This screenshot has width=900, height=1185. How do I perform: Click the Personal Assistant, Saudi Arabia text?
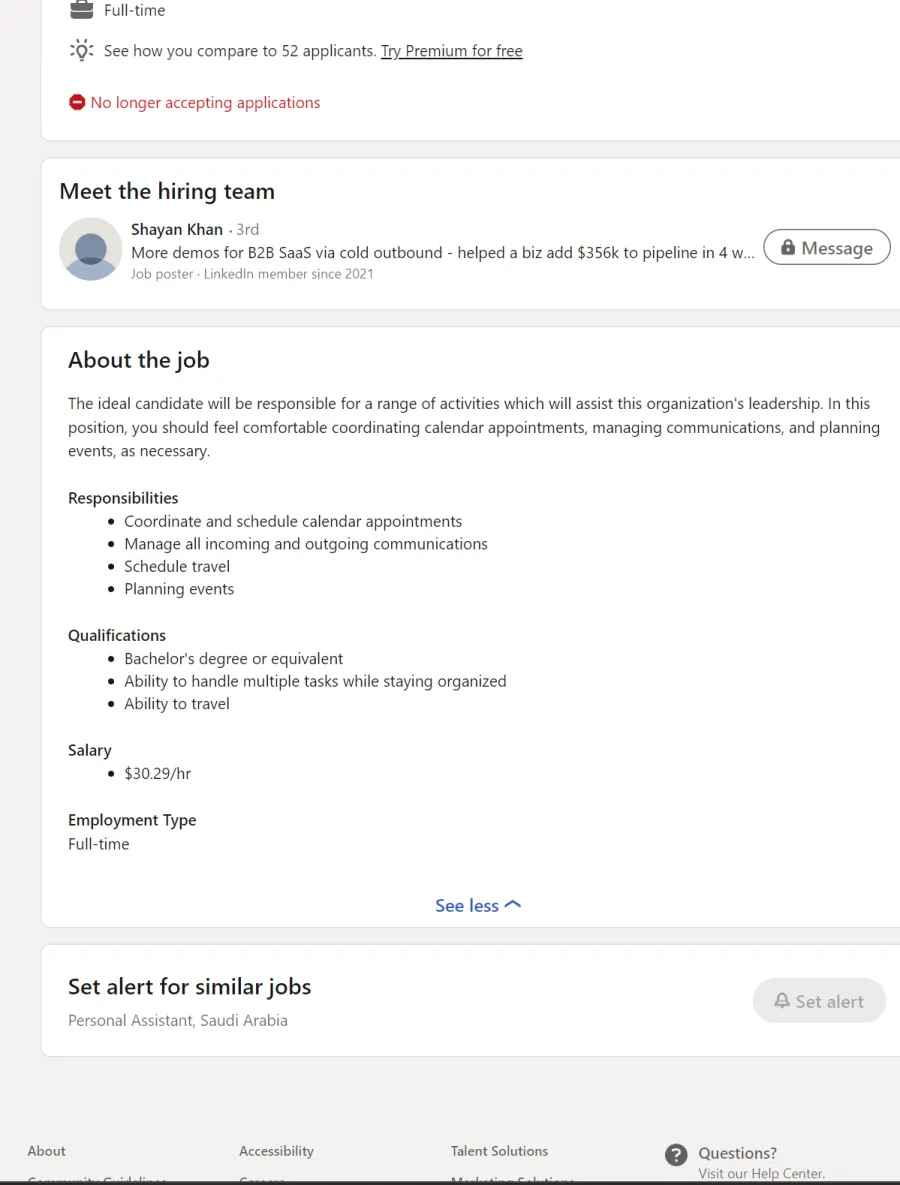coord(178,1019)
